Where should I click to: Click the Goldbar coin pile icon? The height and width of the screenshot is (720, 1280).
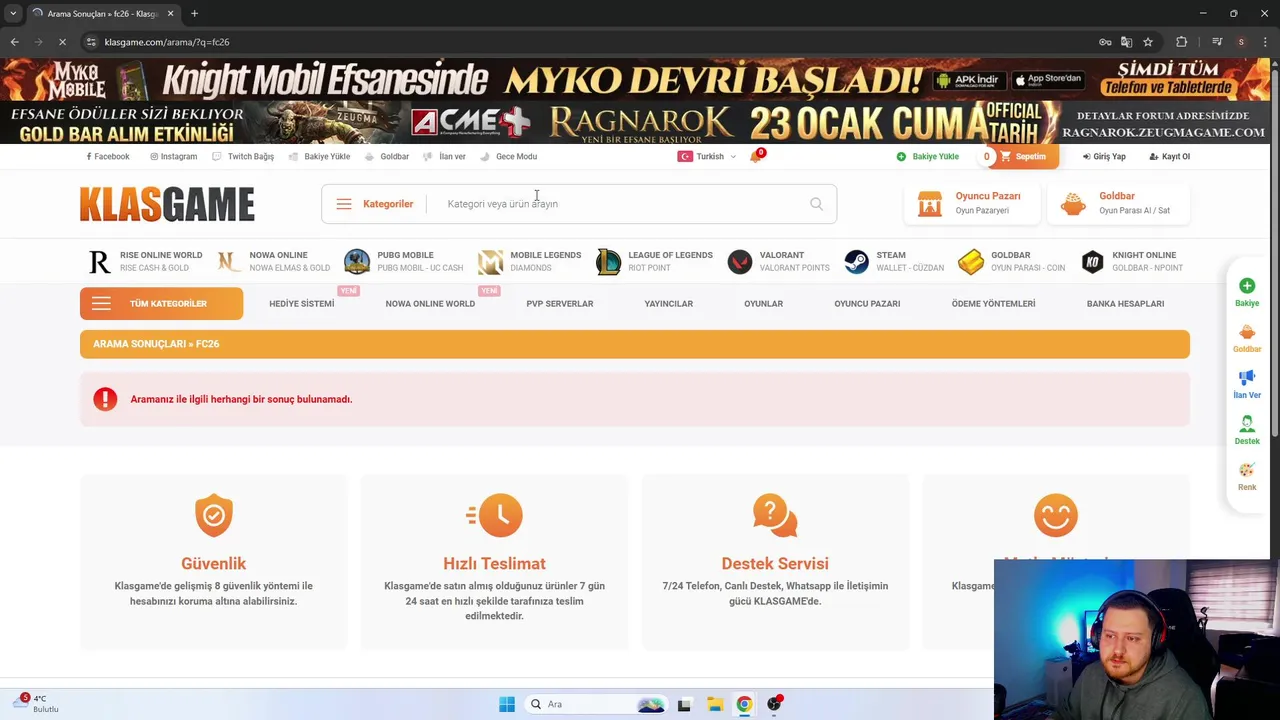(x=1073, y=204)
